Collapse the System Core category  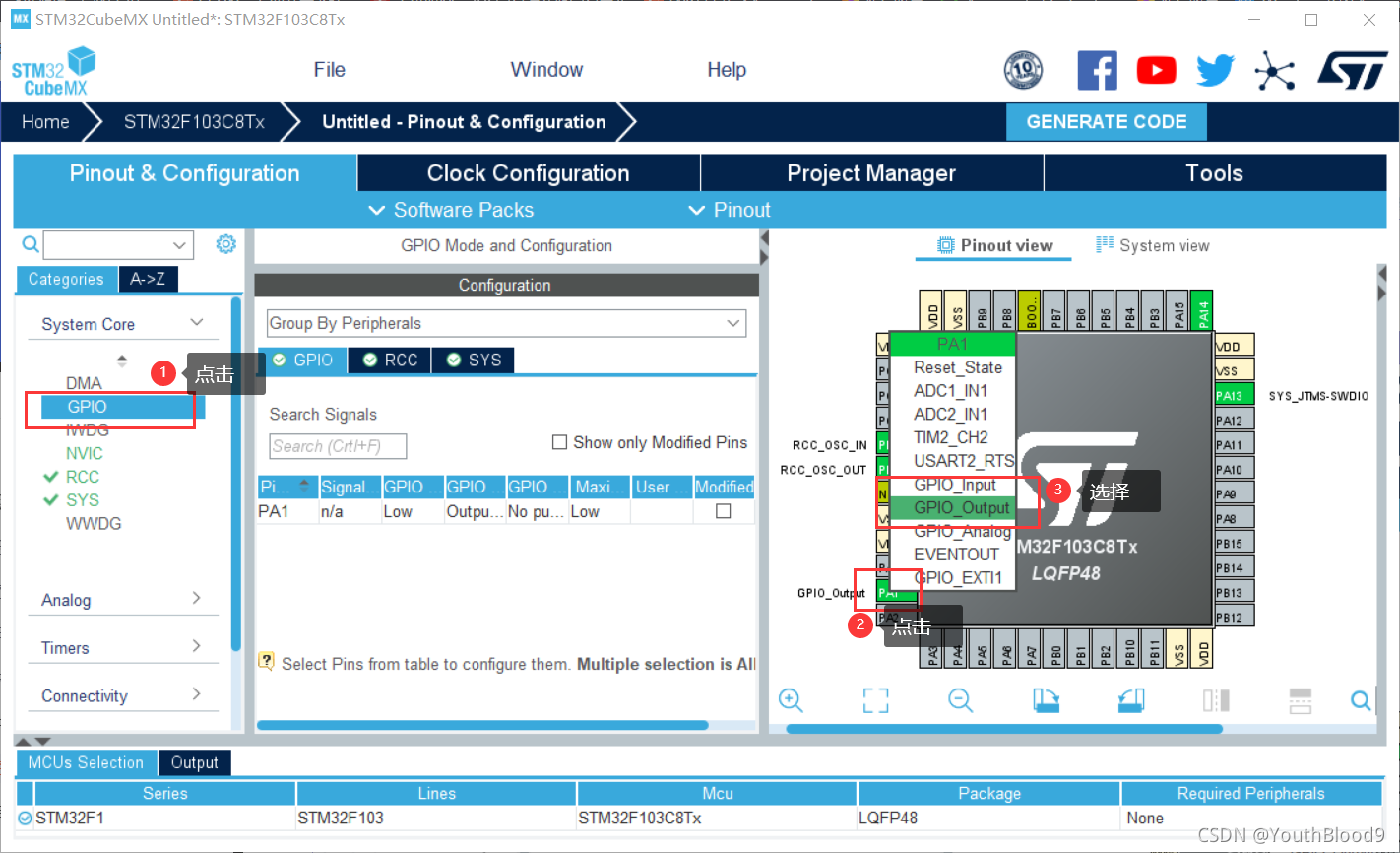click(x=197, y=323)
